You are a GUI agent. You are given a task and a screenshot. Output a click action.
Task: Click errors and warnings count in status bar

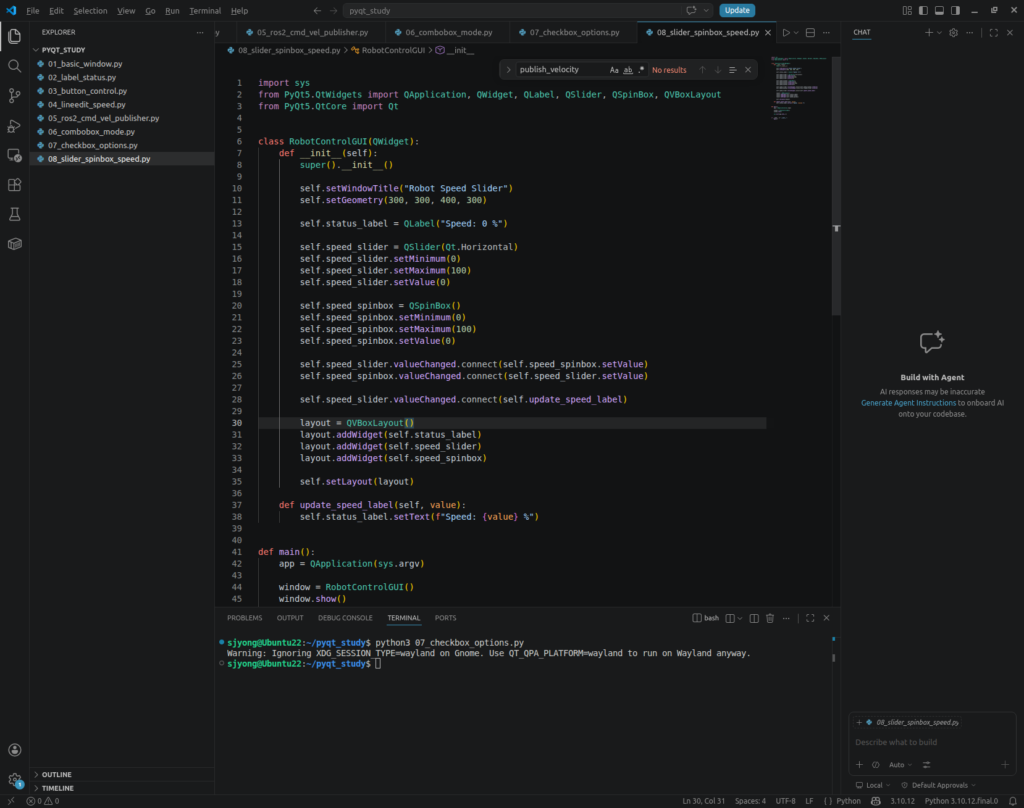pos(43,801)
